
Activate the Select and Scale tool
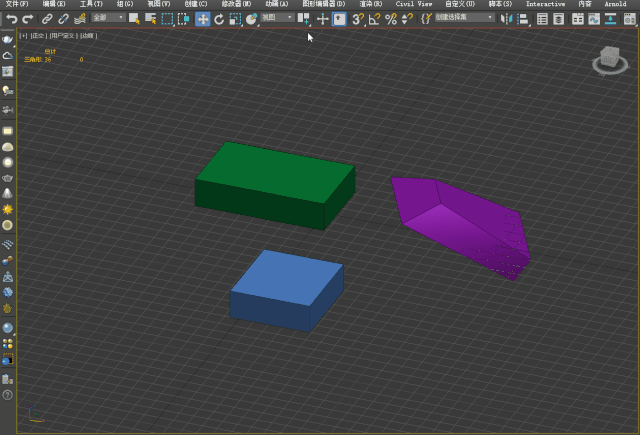(235, 19)
